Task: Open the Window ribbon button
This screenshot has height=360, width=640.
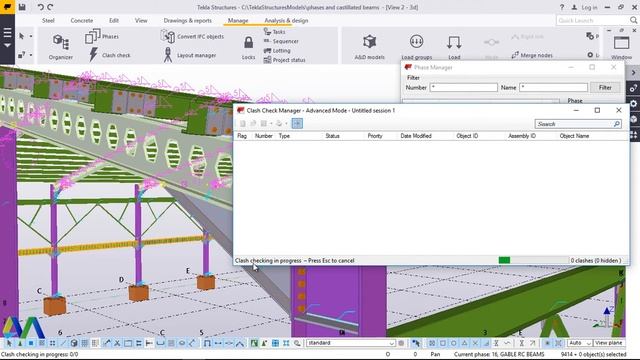Action: 621,47
